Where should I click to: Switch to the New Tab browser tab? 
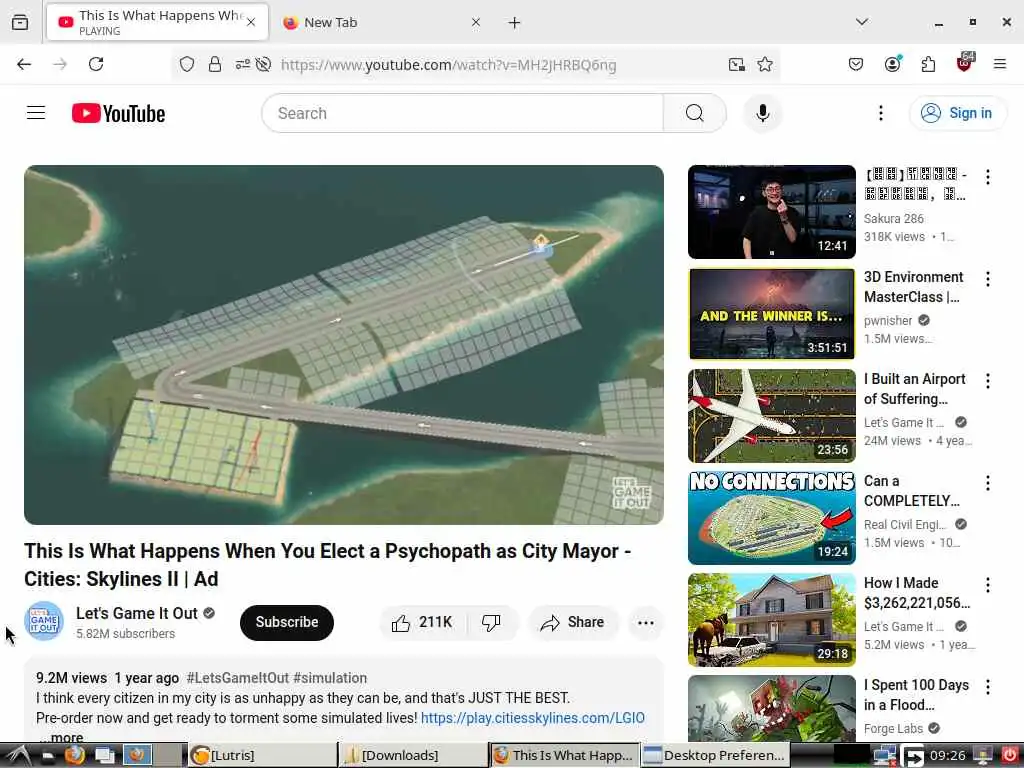point(381,22)
